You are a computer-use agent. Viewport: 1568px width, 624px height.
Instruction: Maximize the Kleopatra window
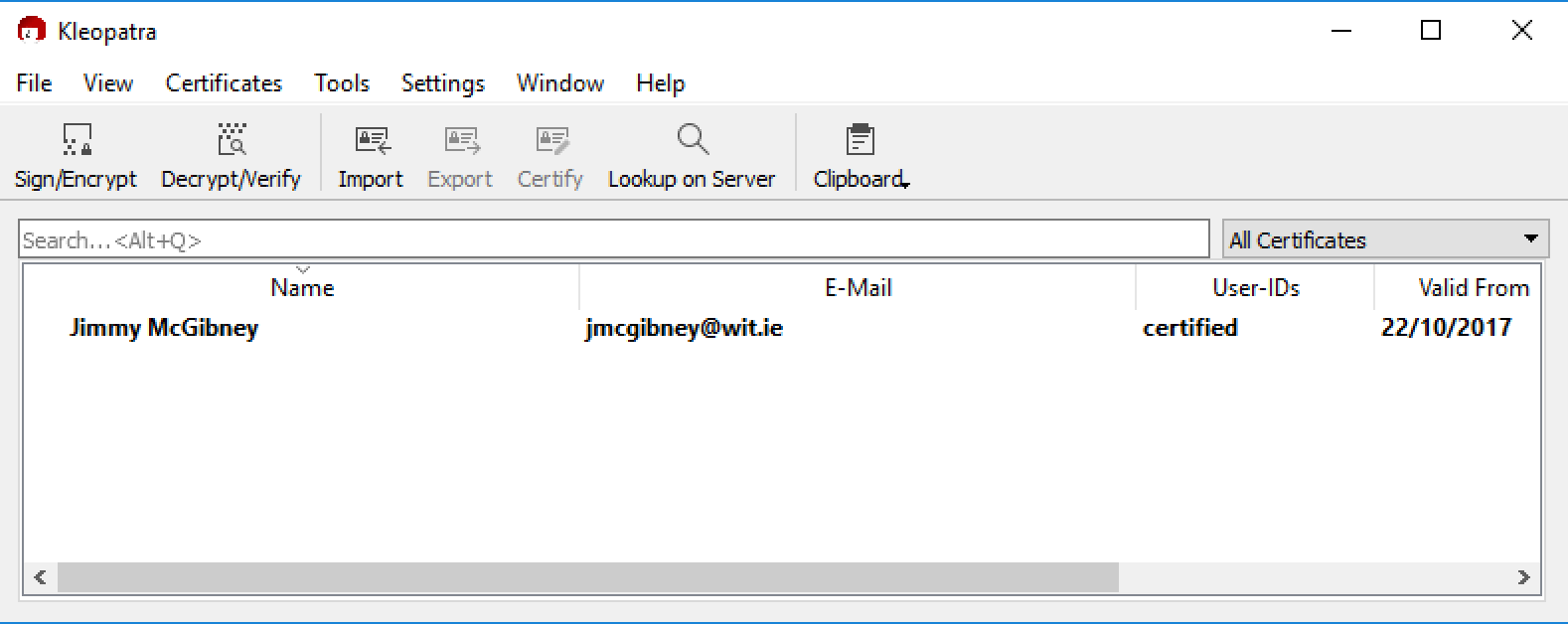coord(1431,31)
